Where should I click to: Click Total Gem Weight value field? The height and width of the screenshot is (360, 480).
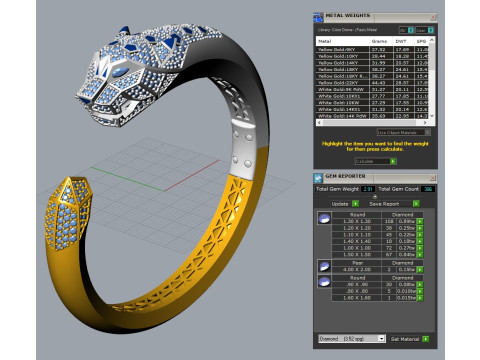click(367, 189)
